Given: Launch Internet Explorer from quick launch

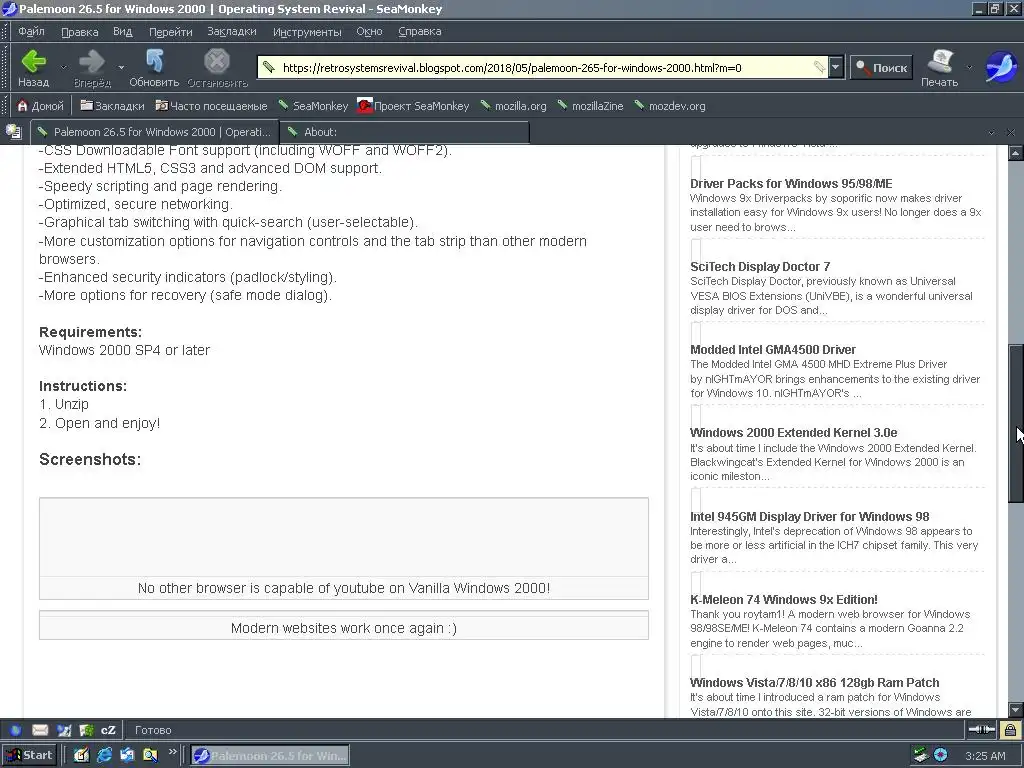Looking at the screenshot, I should point(104,755).
